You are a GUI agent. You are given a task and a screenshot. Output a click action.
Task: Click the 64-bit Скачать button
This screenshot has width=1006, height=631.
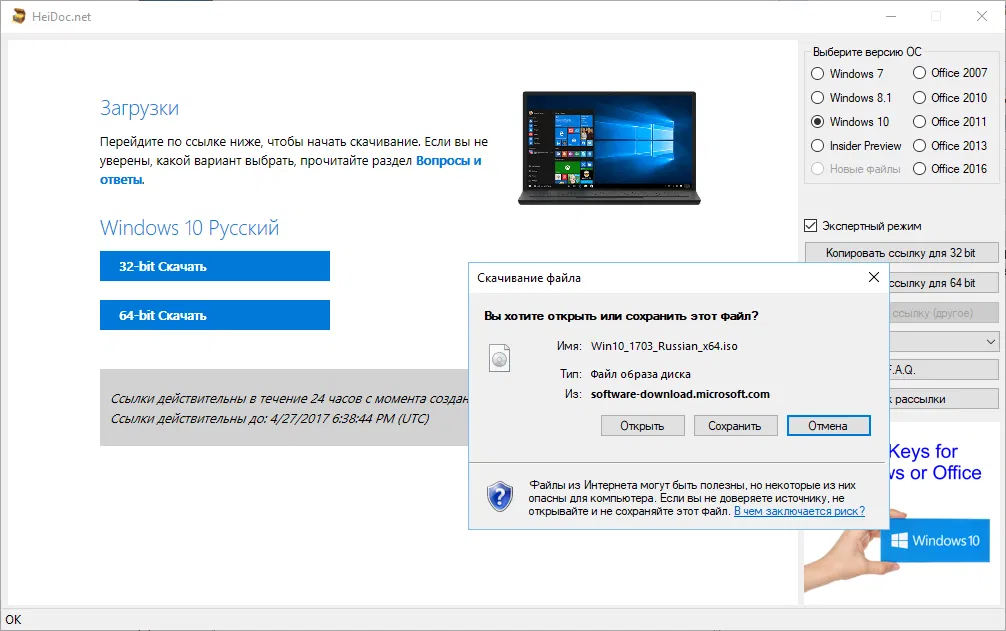click(214, 315)
